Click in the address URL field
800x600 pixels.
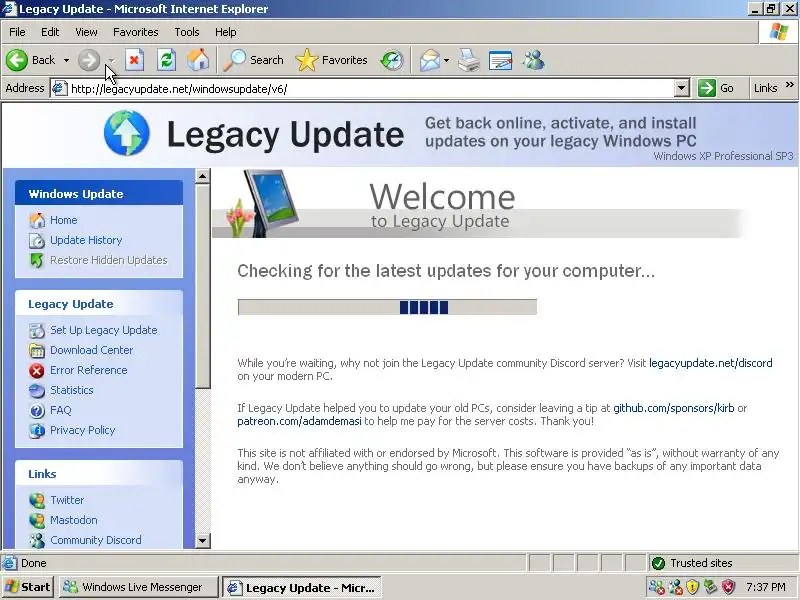point(370,88)
